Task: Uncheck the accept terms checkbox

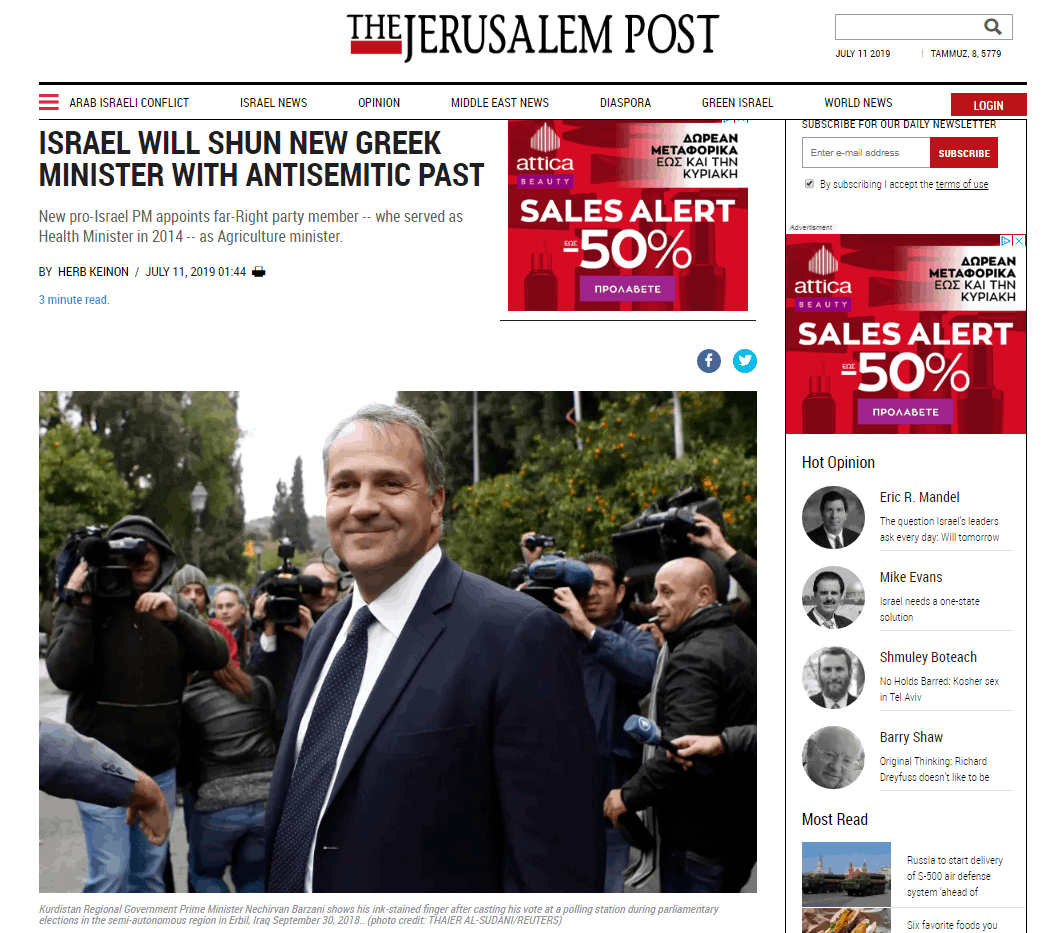Action: [x=809, y=184]
